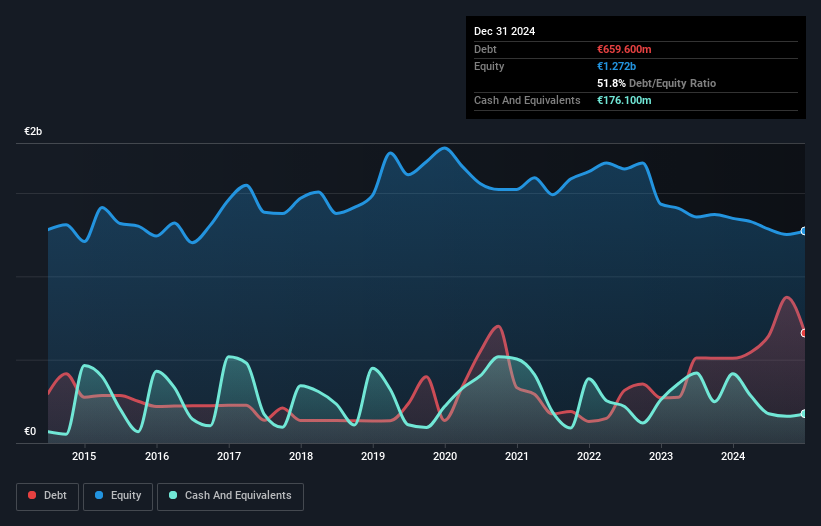Click the Debt label in tooltip

485,49
